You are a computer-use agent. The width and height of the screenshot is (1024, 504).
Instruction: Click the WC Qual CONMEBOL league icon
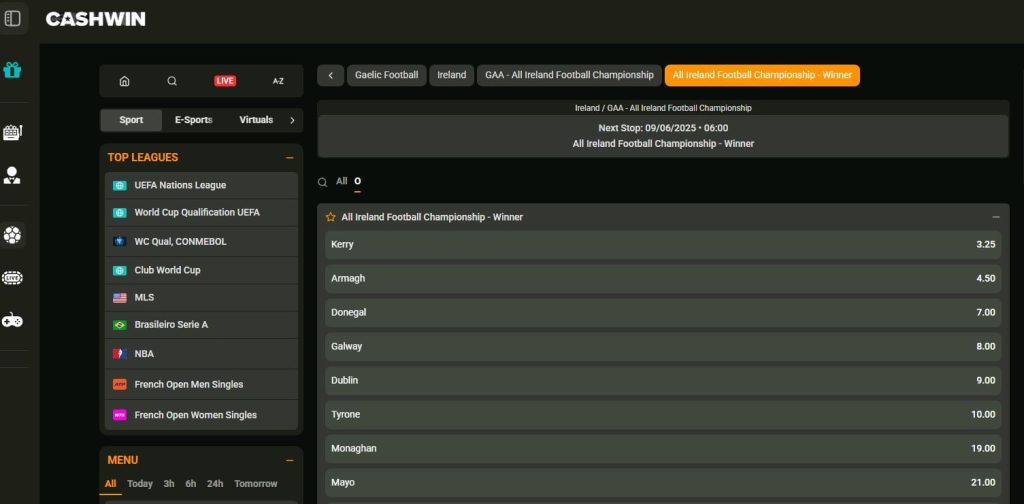(120, 242)
